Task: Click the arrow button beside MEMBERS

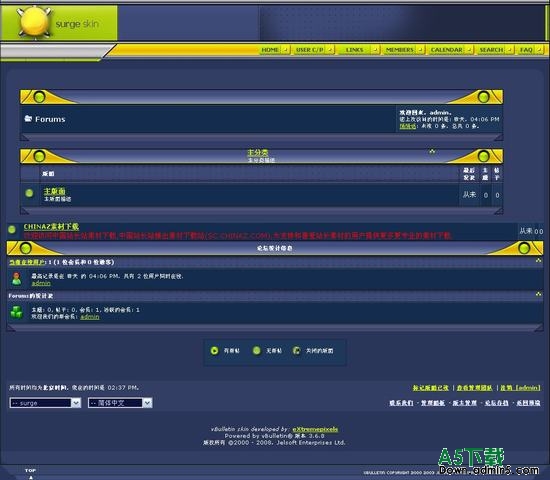Action: pyautogui.click(x=421, y=50)
